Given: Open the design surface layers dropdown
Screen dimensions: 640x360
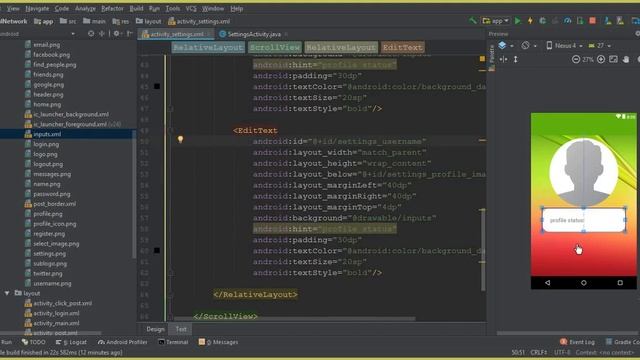Looking at the screenshot, I should coord(505,46).
